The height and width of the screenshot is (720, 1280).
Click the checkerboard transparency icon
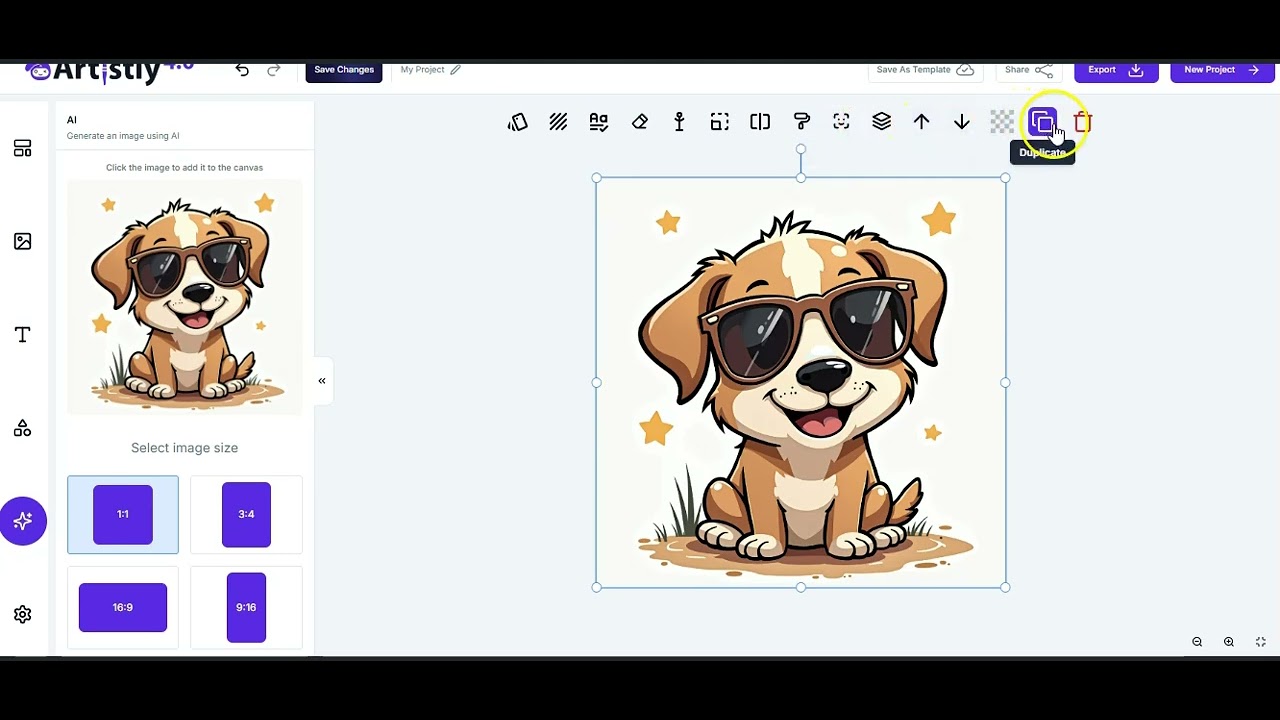(1002, 122)
